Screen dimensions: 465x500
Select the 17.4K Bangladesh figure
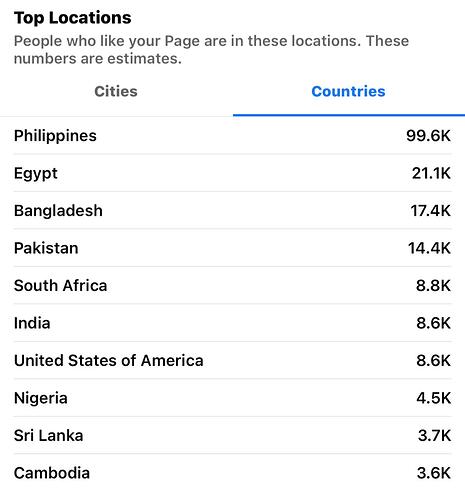click(431, 211)
